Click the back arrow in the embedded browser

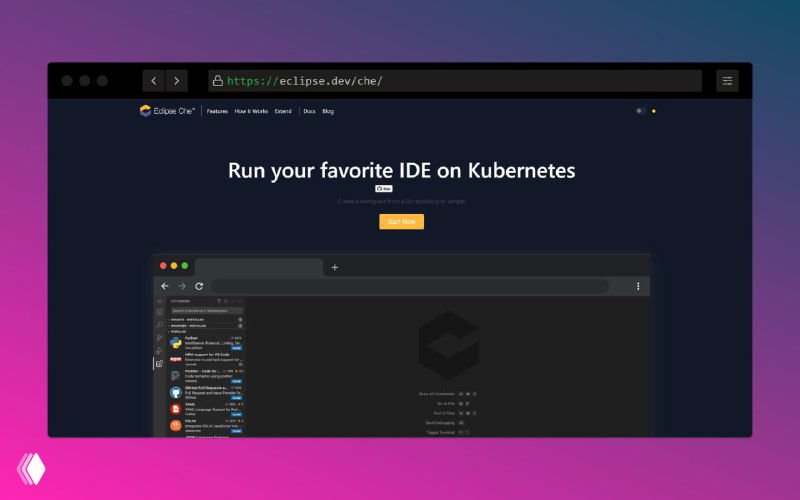(165, 286)
